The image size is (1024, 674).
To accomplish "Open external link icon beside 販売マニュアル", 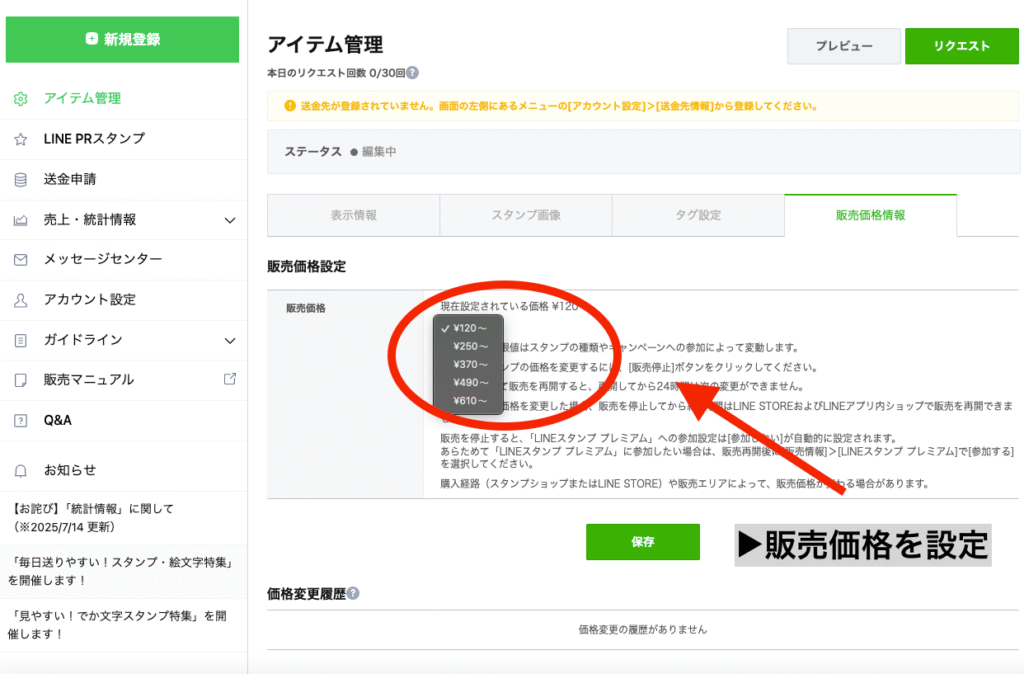I will click(230, 379).
